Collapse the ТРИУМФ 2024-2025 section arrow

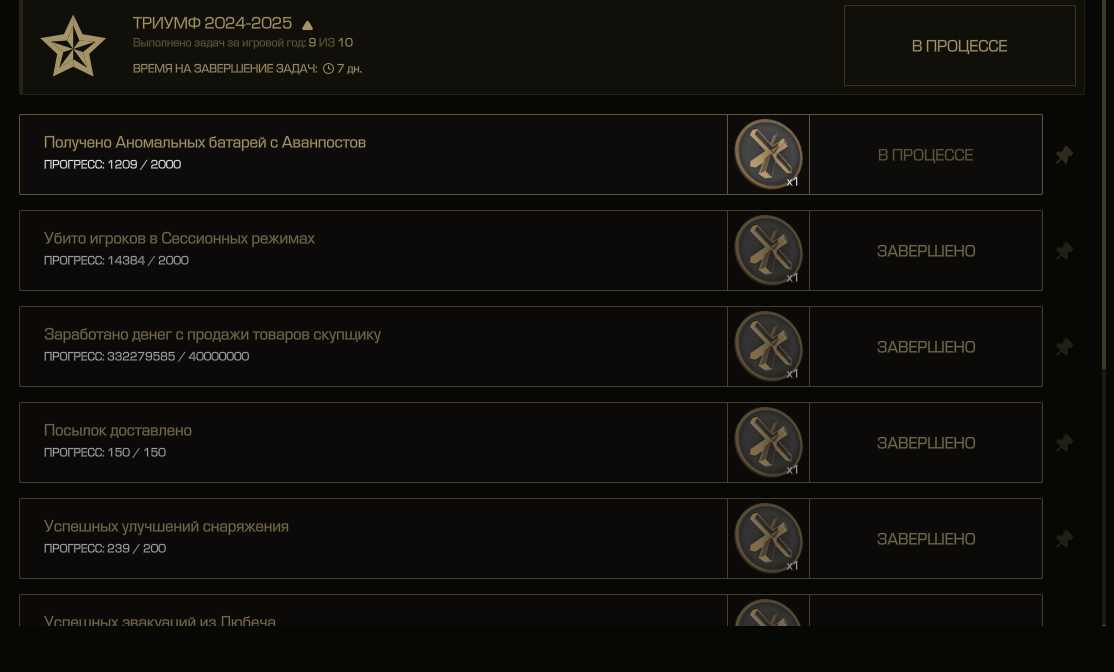pyautogui.click(x=308, y=26)
